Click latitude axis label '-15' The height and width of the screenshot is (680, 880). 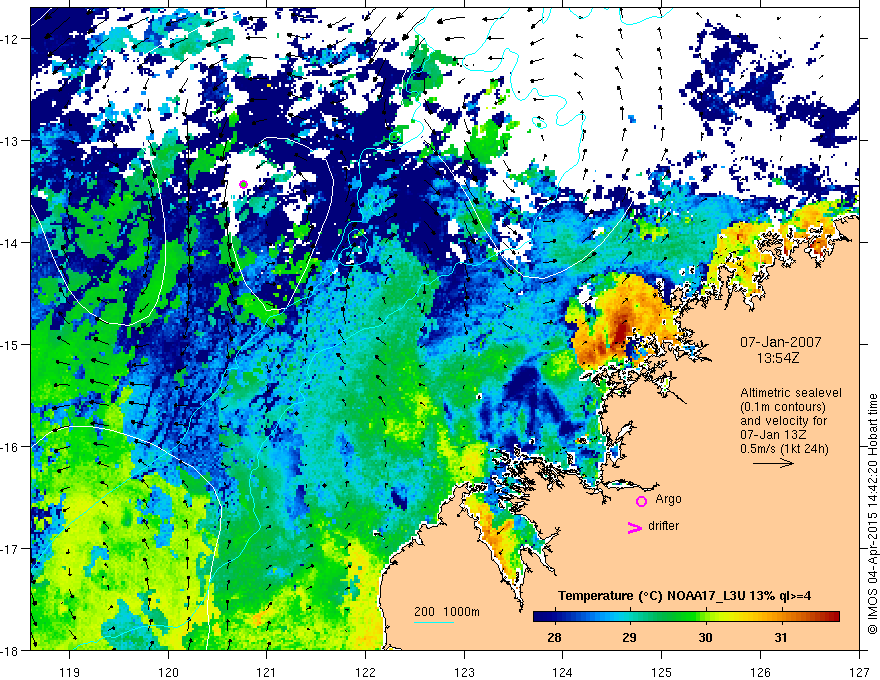(10, 344)
